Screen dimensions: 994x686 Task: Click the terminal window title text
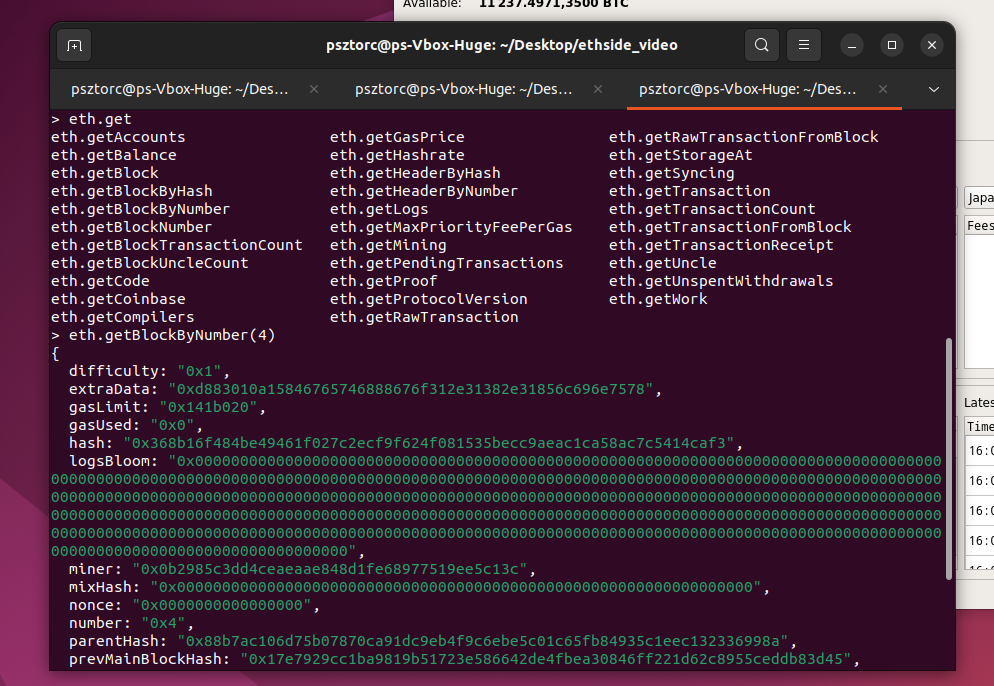click(502, 45)
